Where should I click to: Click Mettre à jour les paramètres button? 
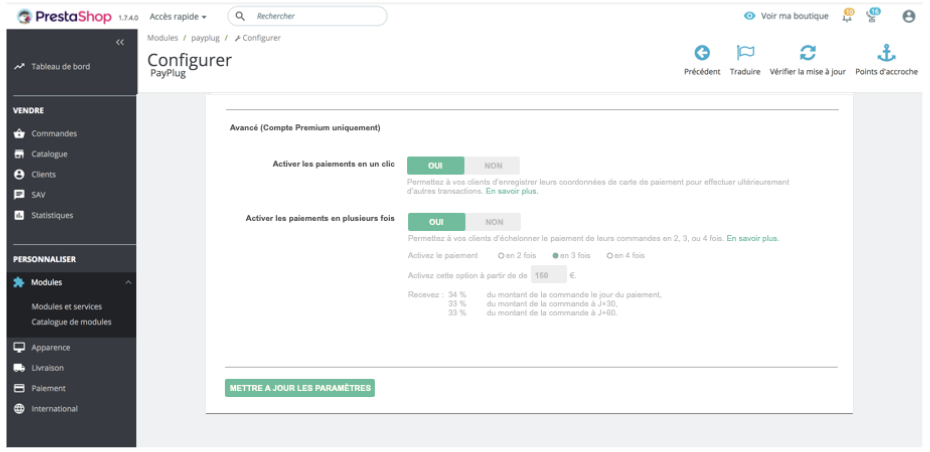pos(300,388)
